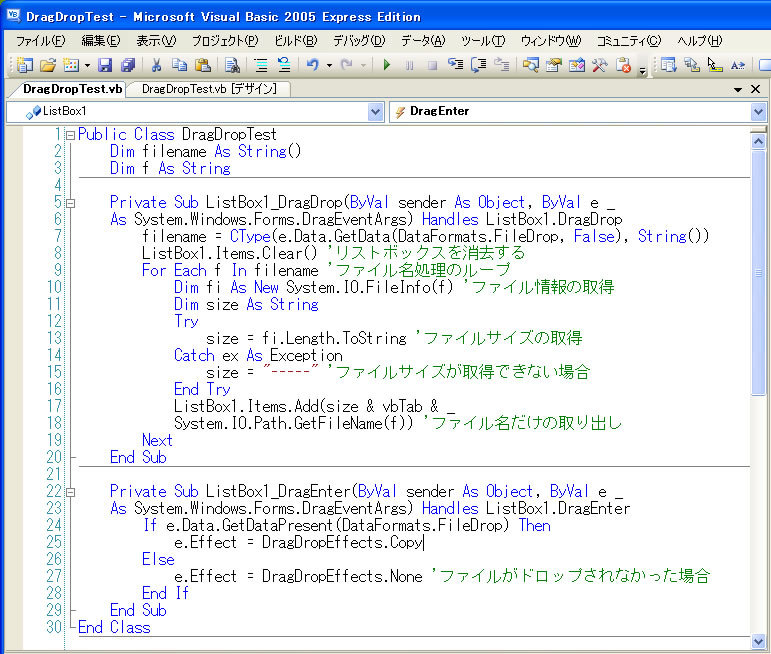Click the Paste clipboard icon

pos(203,65)
